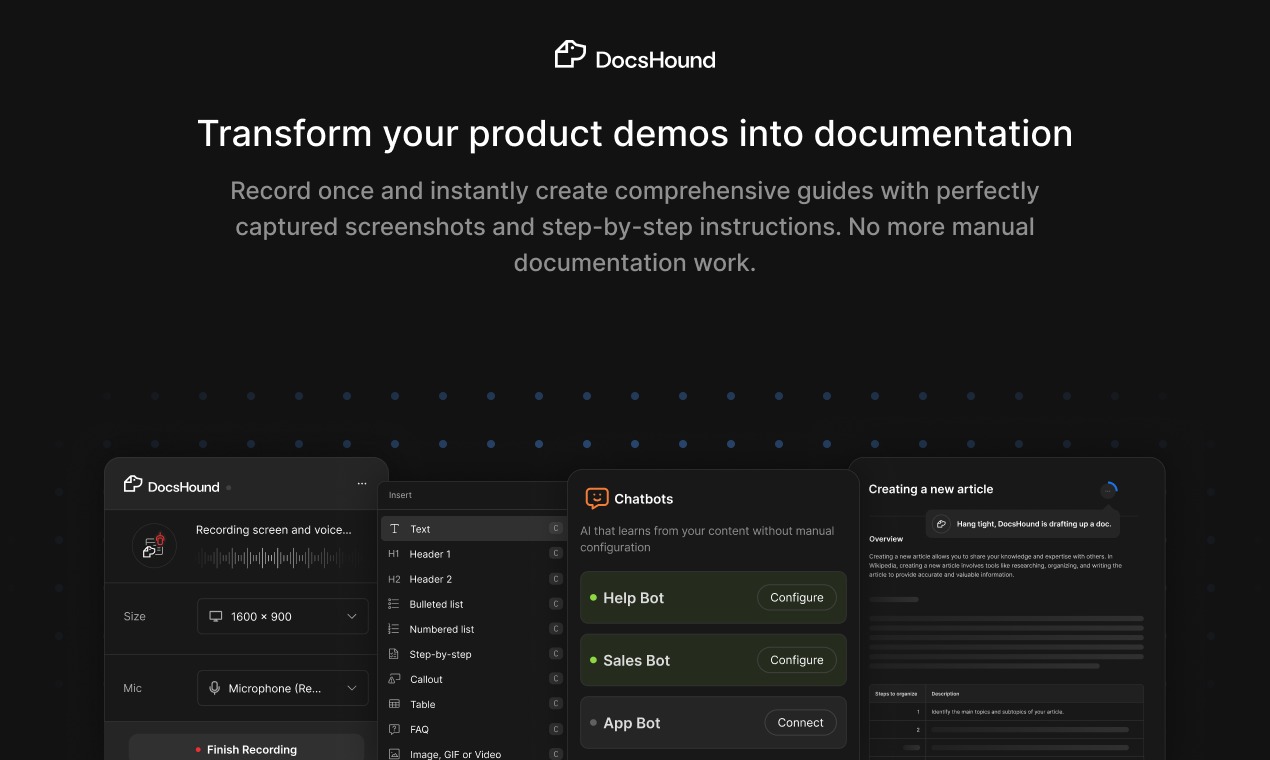Click 'Hang tight, DocsHound is drafting up a doc.'
1270x760 pixels.
point(1032,524)
